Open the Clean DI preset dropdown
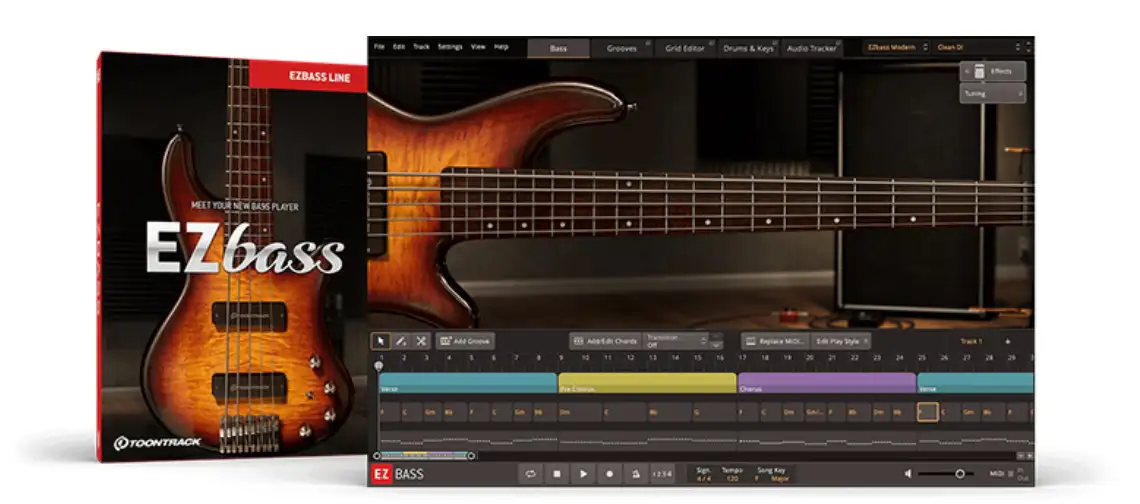Image resolution: width=1140 pixels, height=504 pixels. (979, 47)
